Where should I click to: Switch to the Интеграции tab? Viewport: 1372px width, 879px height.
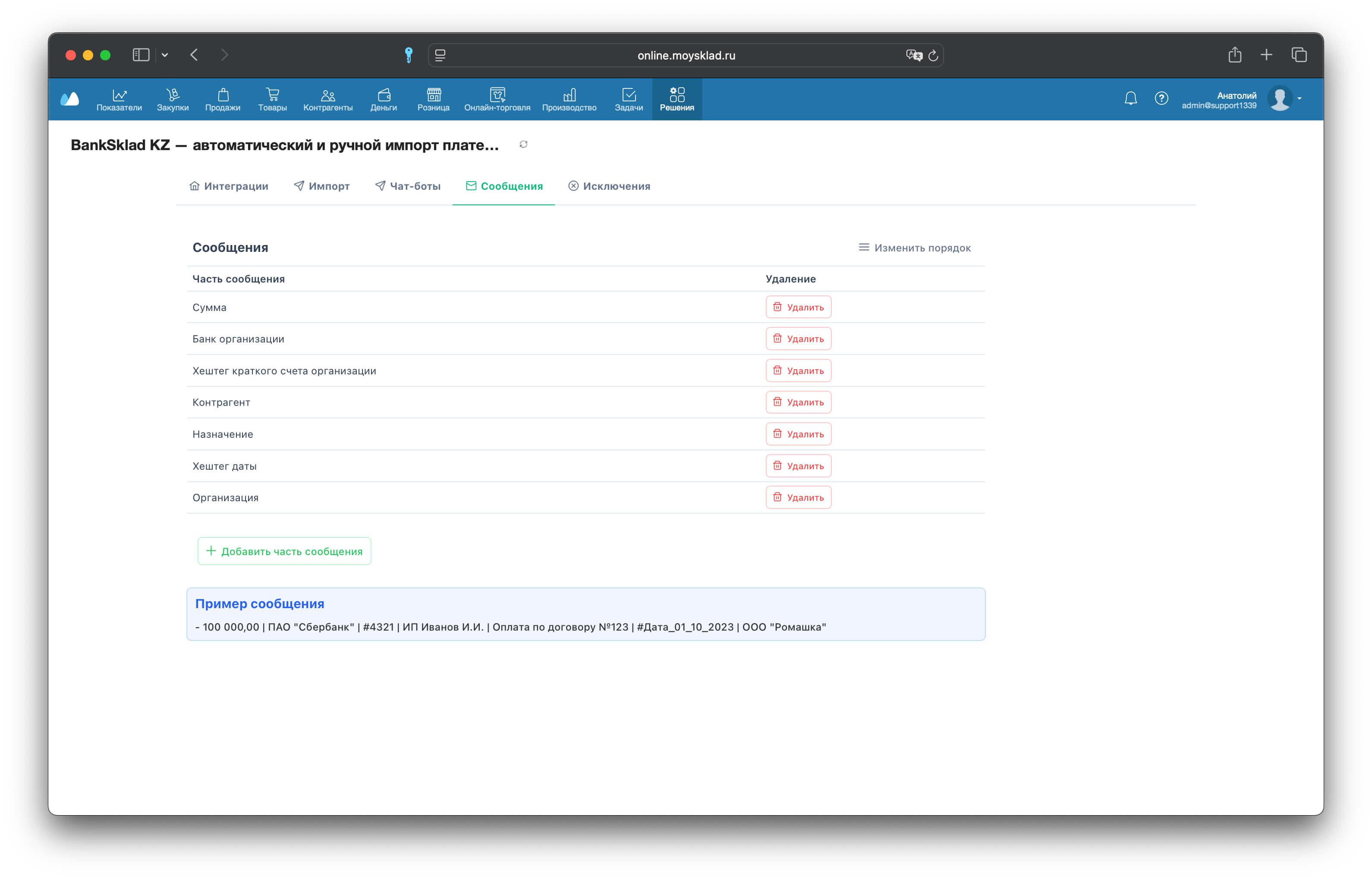228,186
